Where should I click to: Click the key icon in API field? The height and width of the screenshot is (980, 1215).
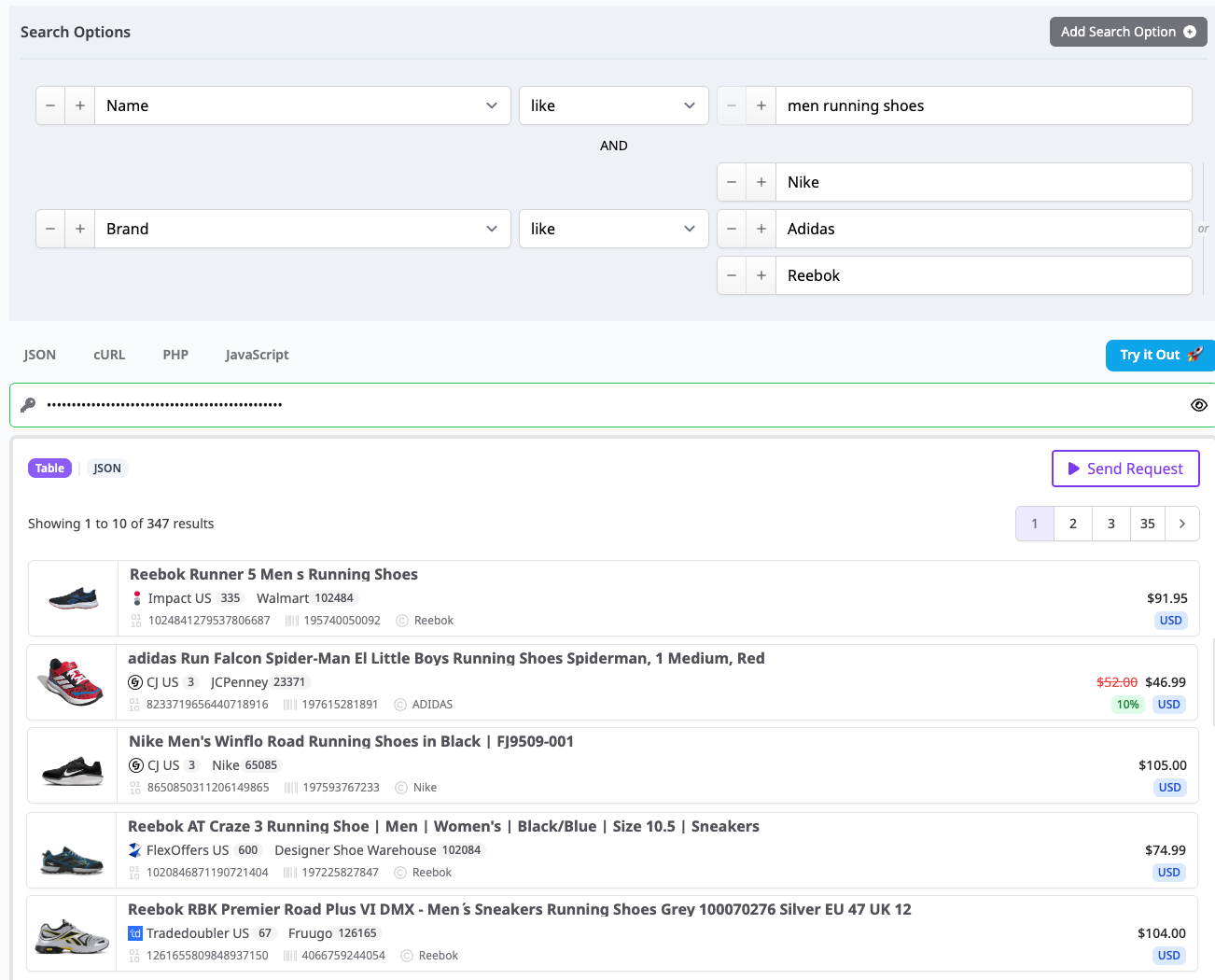point(28,405)
